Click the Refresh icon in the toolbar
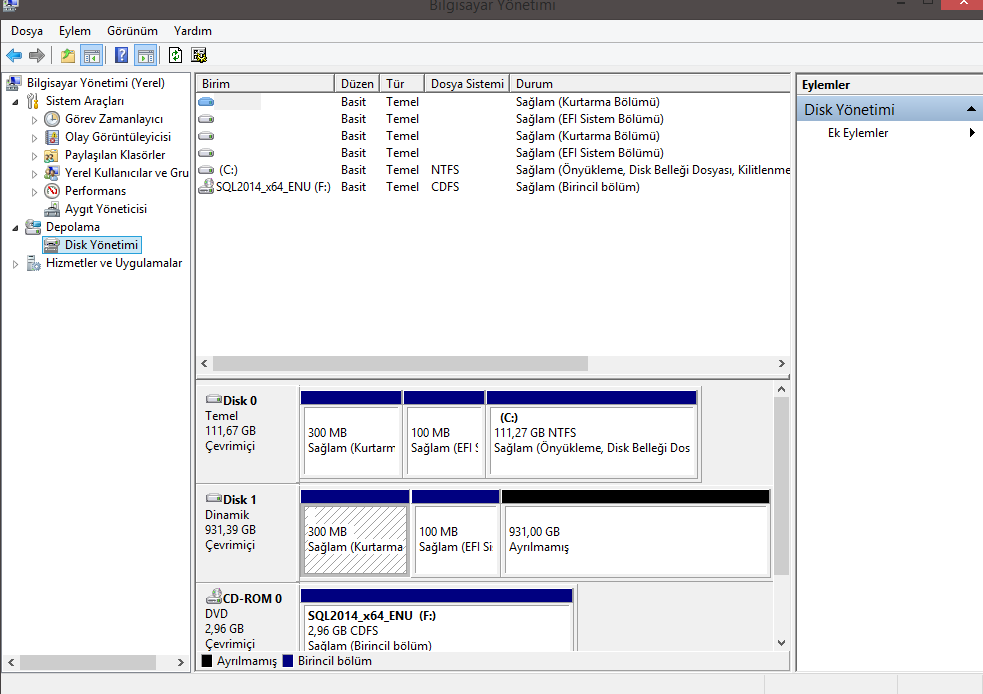983x694 pixels. (x=175, y=55)
